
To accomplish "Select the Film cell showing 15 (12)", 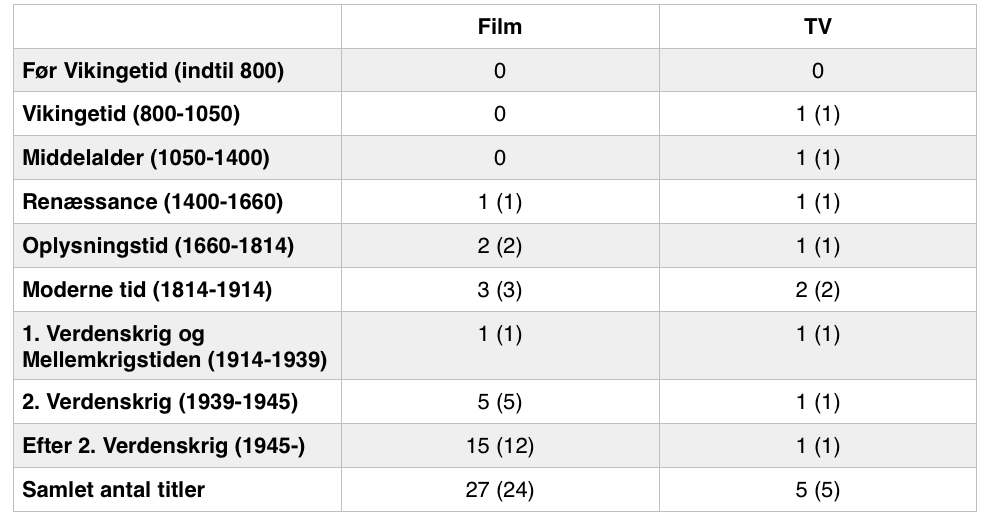I will point(499,446).
